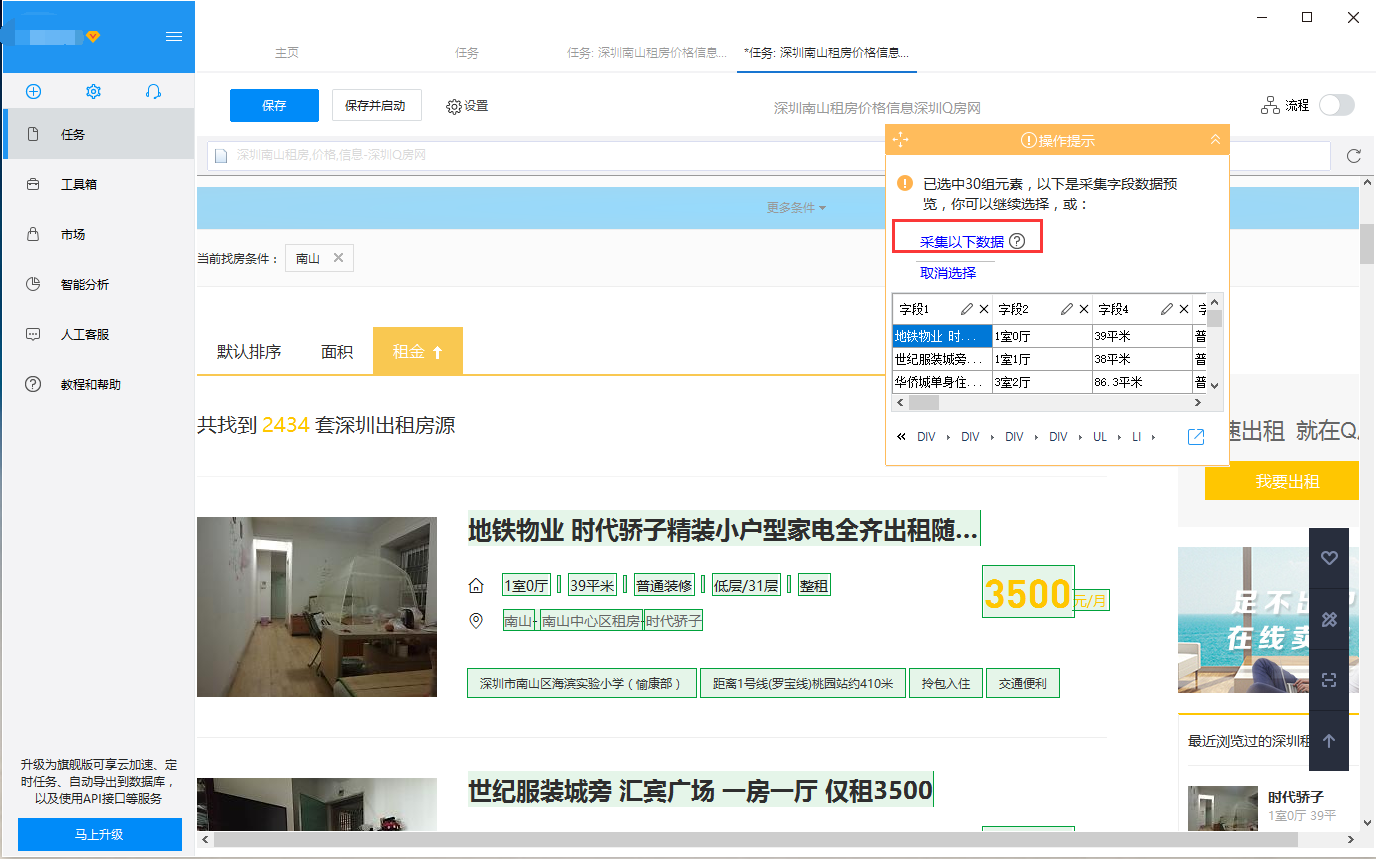Switch to the plain 任务 tab
This screenshot has height=859, width=1376.
point(467,53)
